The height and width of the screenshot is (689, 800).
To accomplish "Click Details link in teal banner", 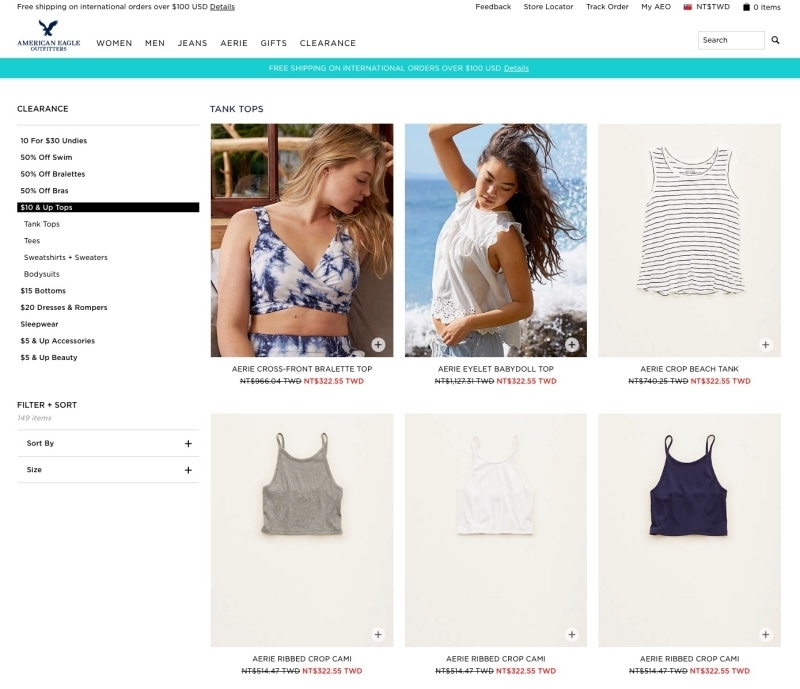I will (516, 68).
